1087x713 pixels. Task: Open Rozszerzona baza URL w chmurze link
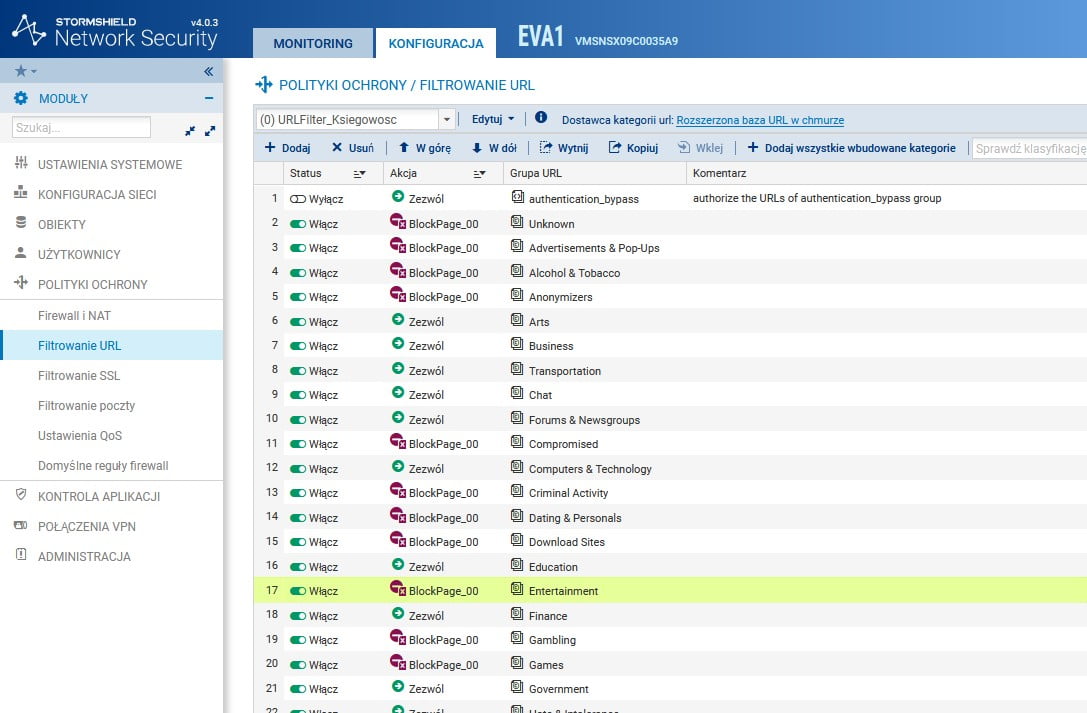(x=760, y=120)
